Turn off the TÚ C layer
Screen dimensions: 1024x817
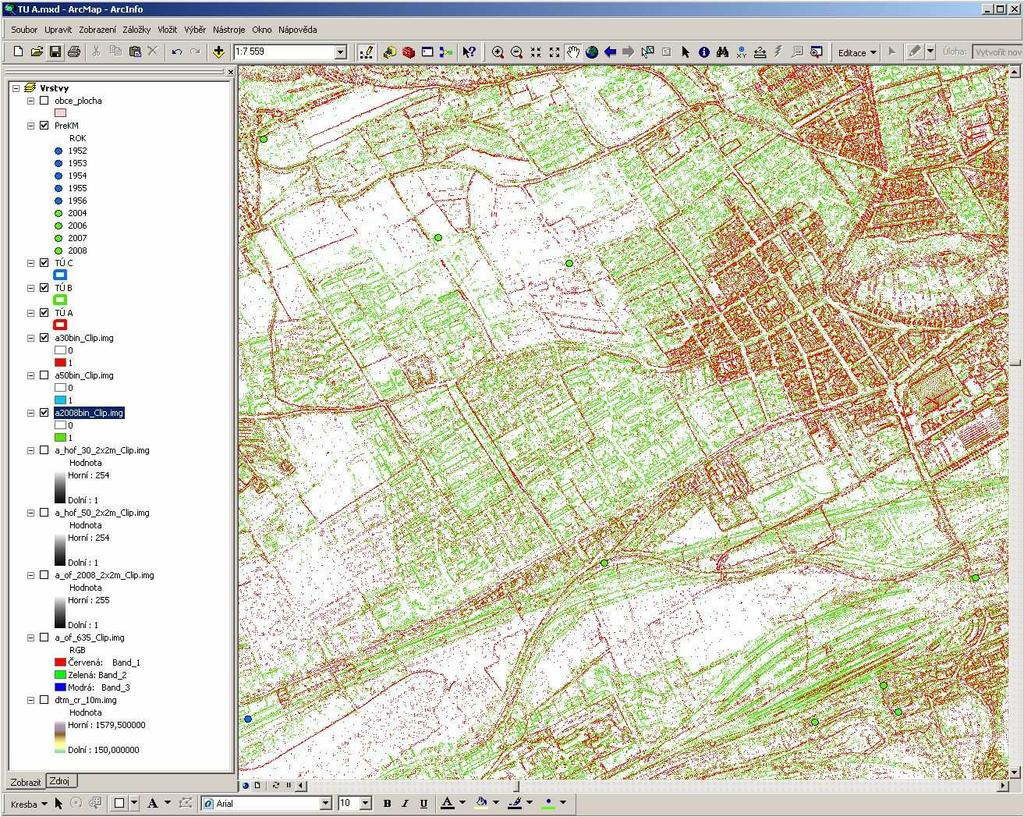click(x=44, y=263)
